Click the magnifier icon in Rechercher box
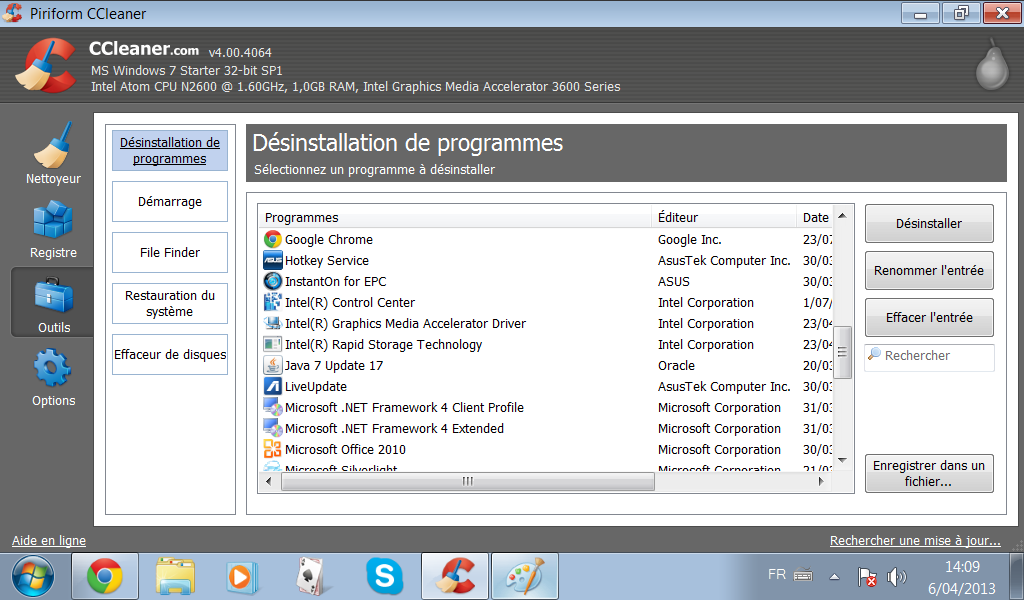Screen dimensions: 1024x600 point(874,355)
